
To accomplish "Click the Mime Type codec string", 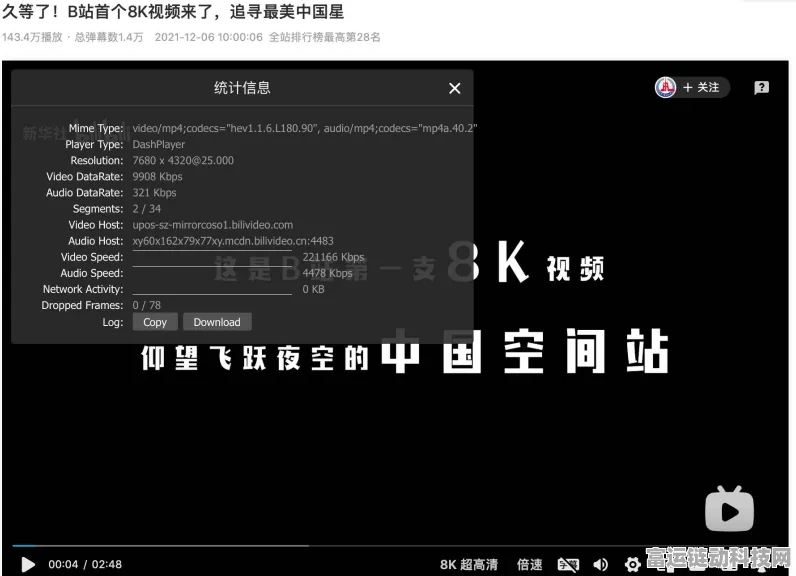I will (305, 128).
